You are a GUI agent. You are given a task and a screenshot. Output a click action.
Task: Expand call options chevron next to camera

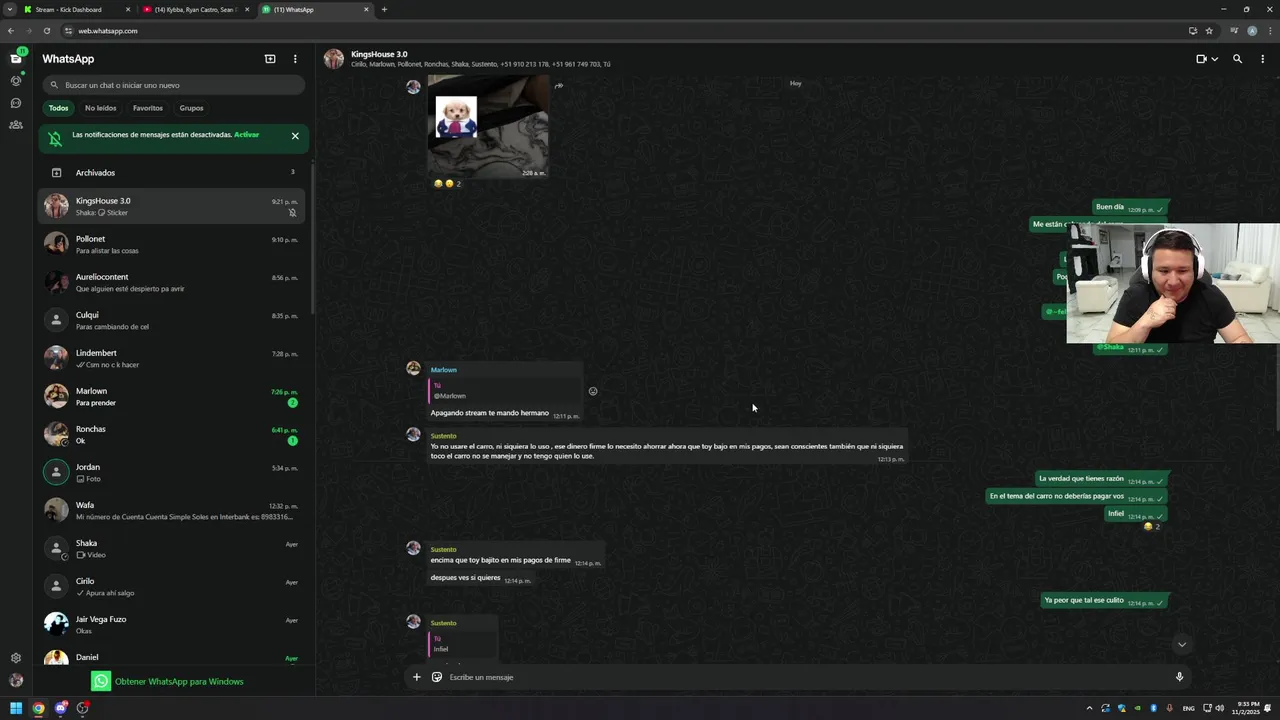[x=1214, y=59]
